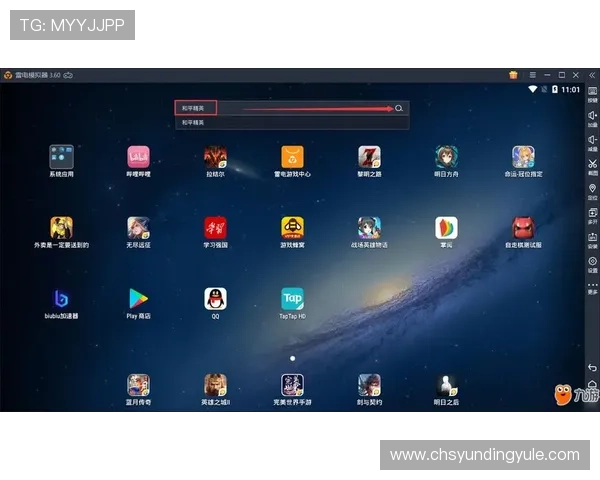Open the biubiu加速器 app
600x480 pixels.
(61, 298)
